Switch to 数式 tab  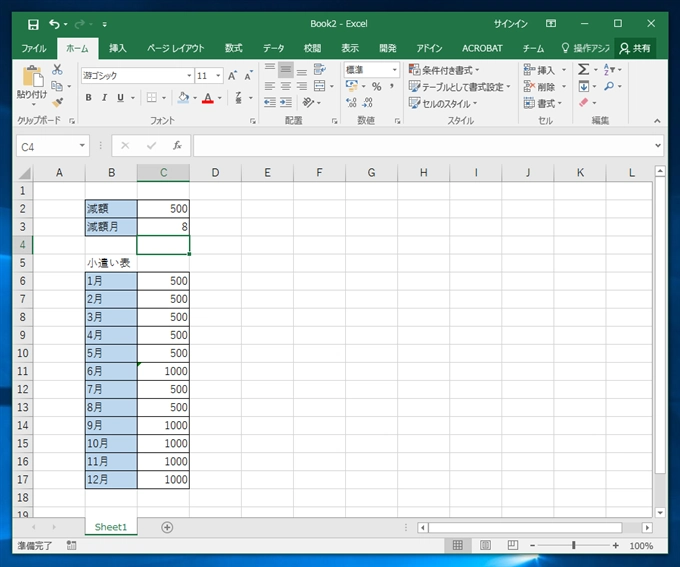pos(233,48)
